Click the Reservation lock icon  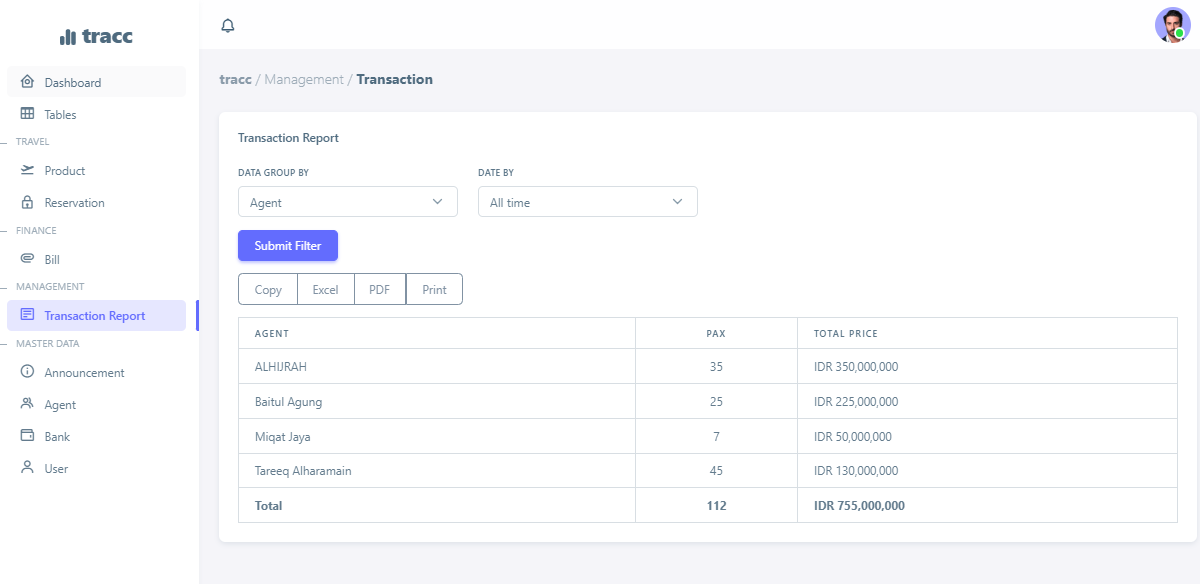click(27, 202)
